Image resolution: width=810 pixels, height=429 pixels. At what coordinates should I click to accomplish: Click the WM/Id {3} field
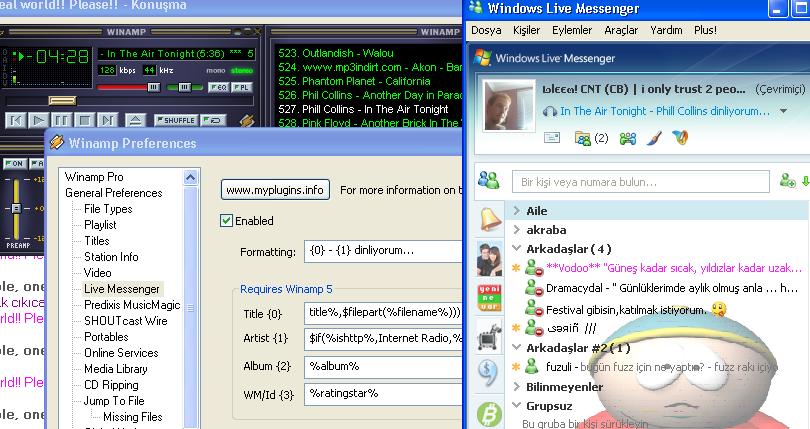pyautogui.click(x=383, y=394)
